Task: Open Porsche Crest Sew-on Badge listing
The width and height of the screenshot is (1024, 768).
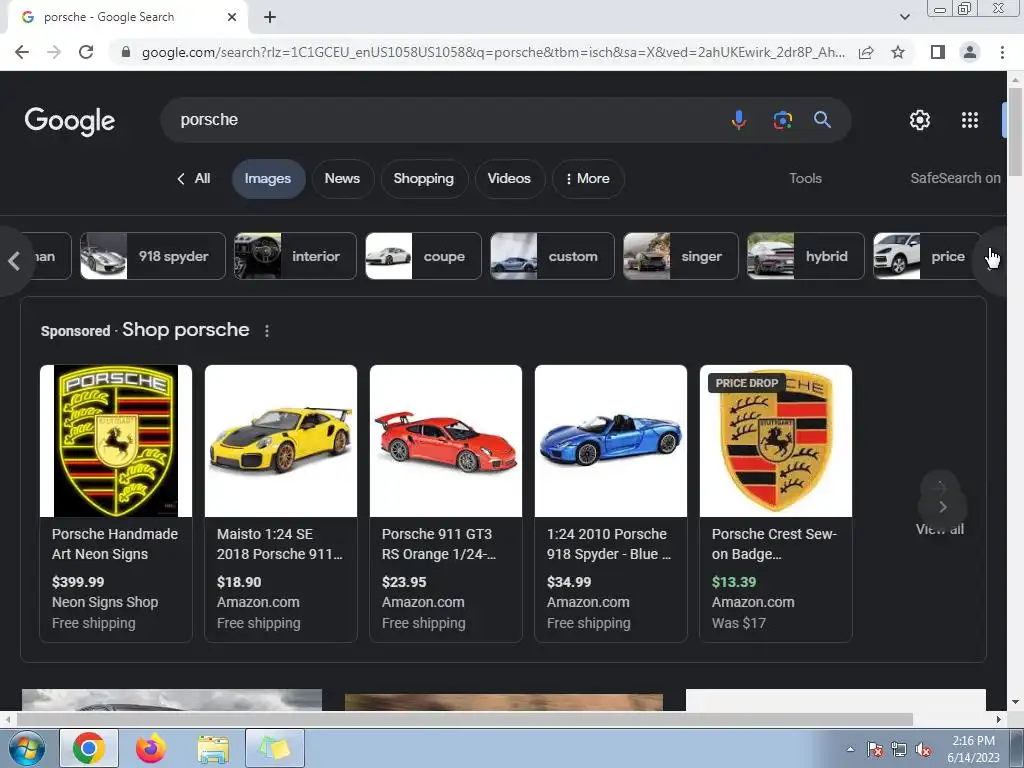Action: coord(774,544)
